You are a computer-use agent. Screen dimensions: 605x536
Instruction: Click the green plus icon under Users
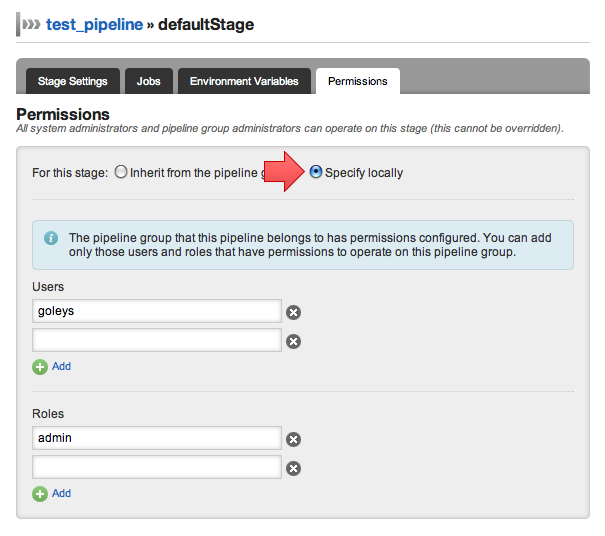pyautogui.click(x=40, y=367)
